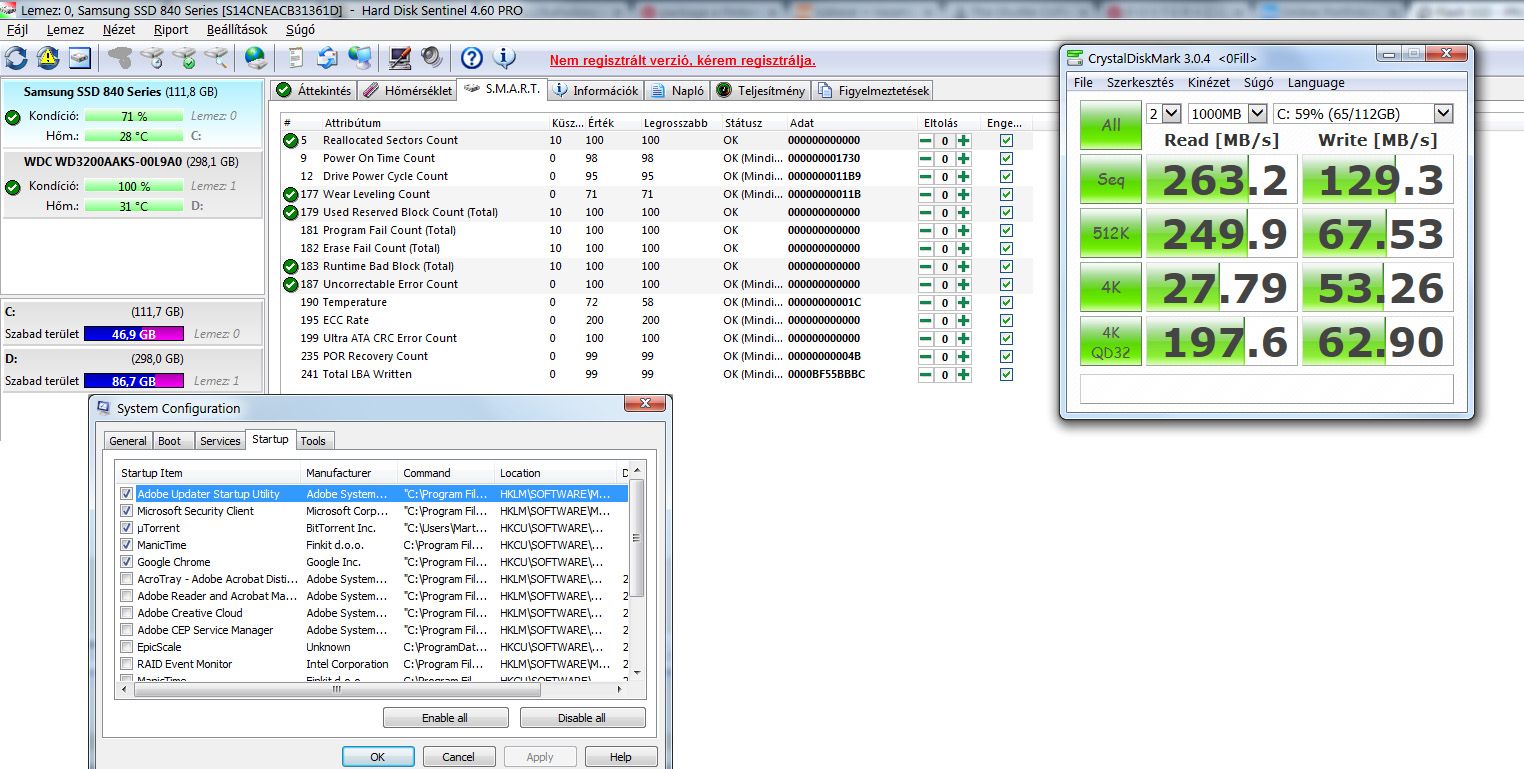Uncheck the µTorrent startup item
Image resolution: width=1524 pixels, height=769 pixels.
[x=127, y=528]
